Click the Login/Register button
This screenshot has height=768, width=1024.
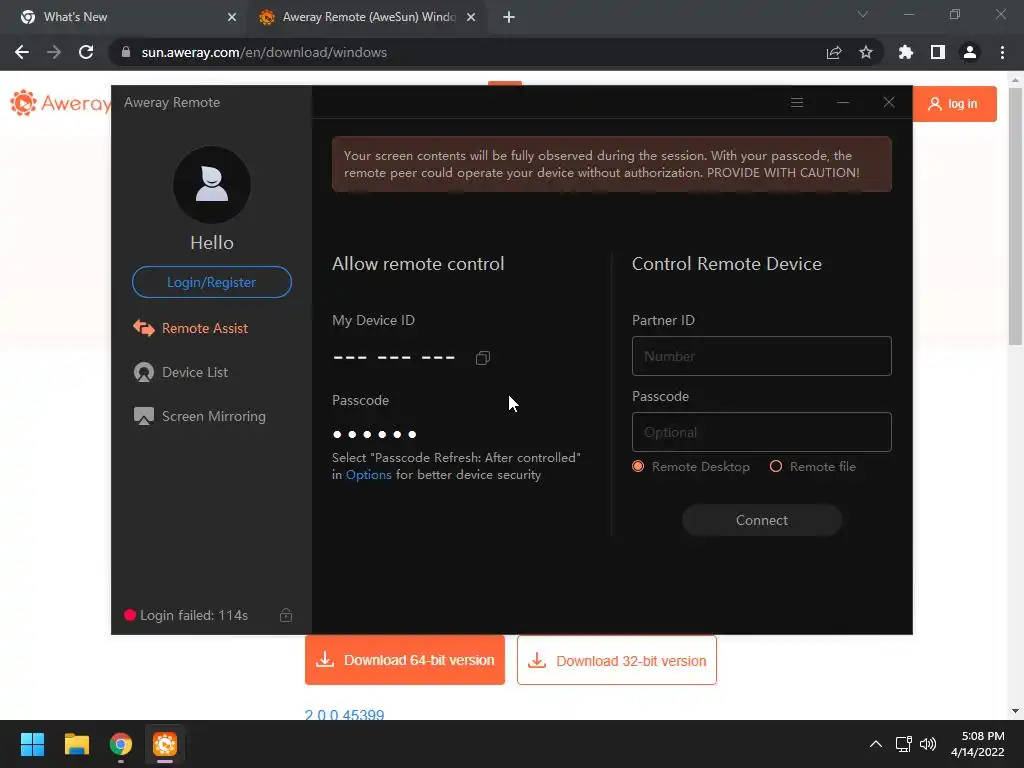coord(212,282)
